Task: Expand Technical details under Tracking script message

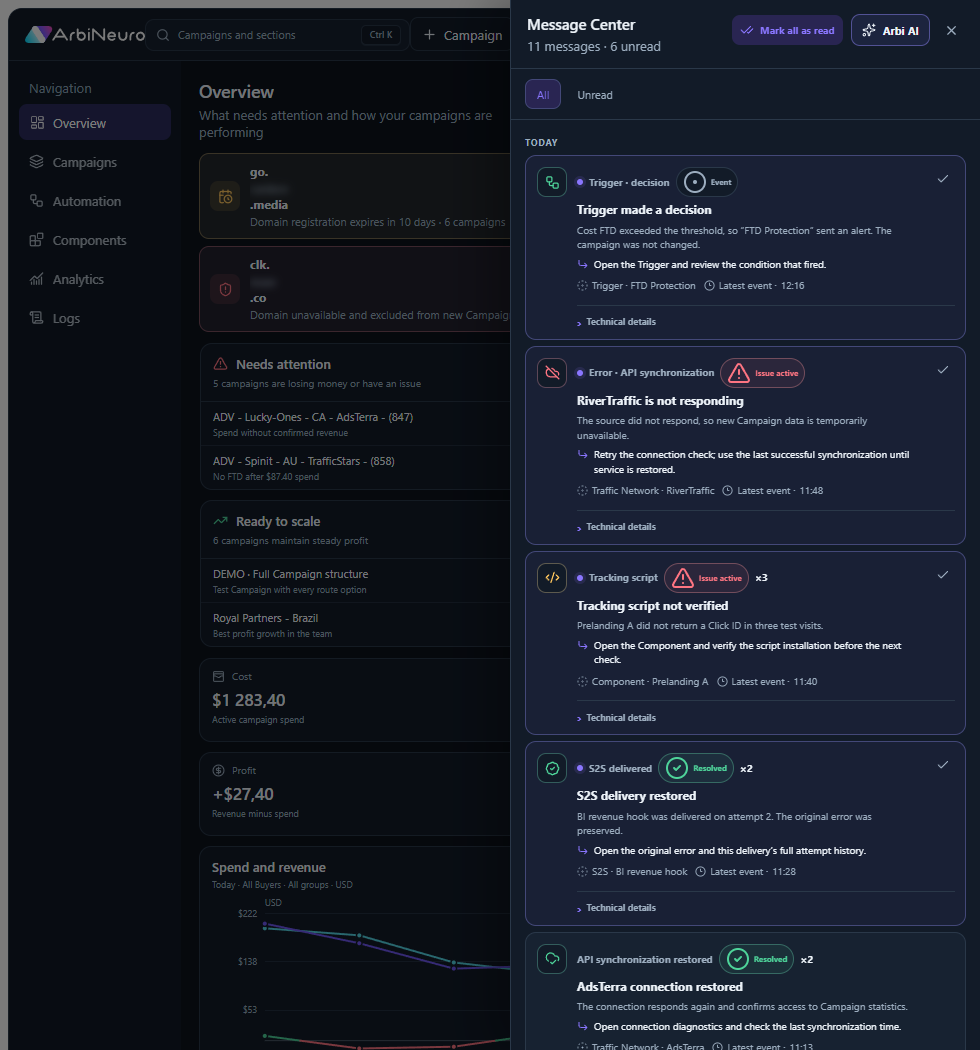Action: 616,718
